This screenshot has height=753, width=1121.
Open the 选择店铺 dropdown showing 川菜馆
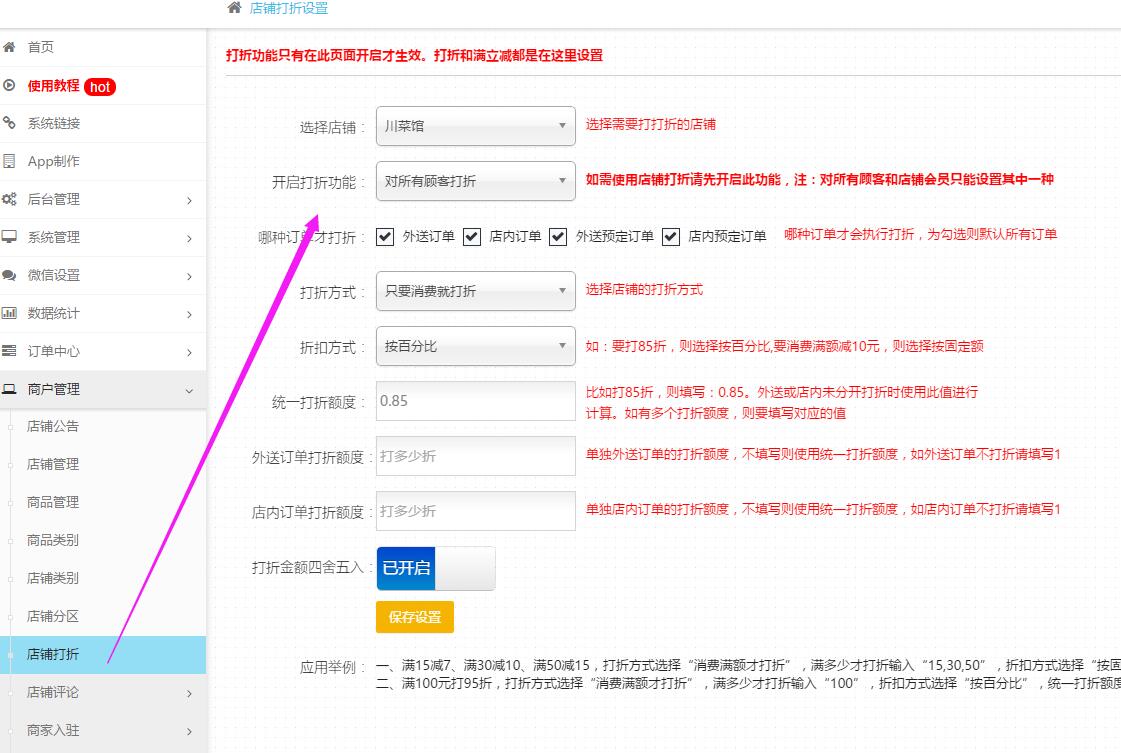point(475,126)
